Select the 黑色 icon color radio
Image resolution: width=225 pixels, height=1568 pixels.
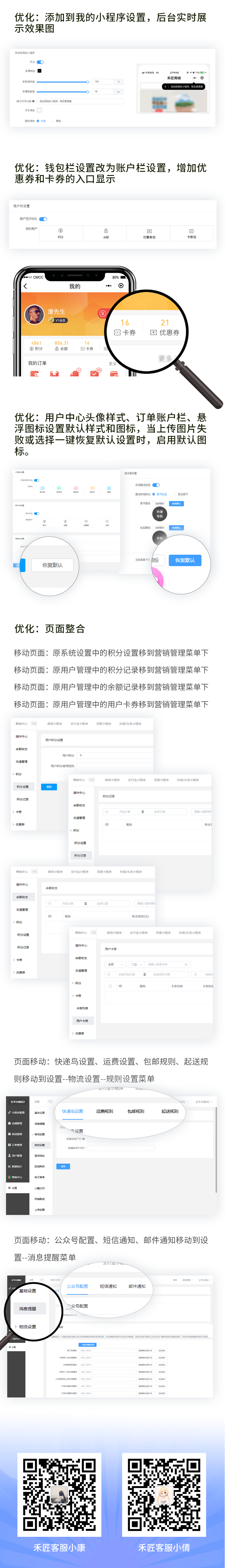[56, 120]
